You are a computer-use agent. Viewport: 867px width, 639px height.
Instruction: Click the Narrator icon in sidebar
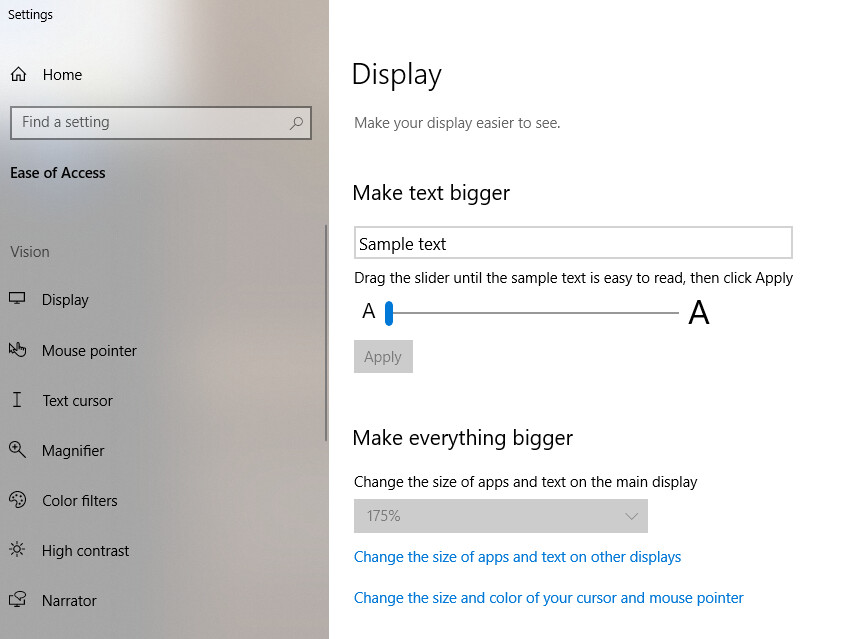[17, 600]
